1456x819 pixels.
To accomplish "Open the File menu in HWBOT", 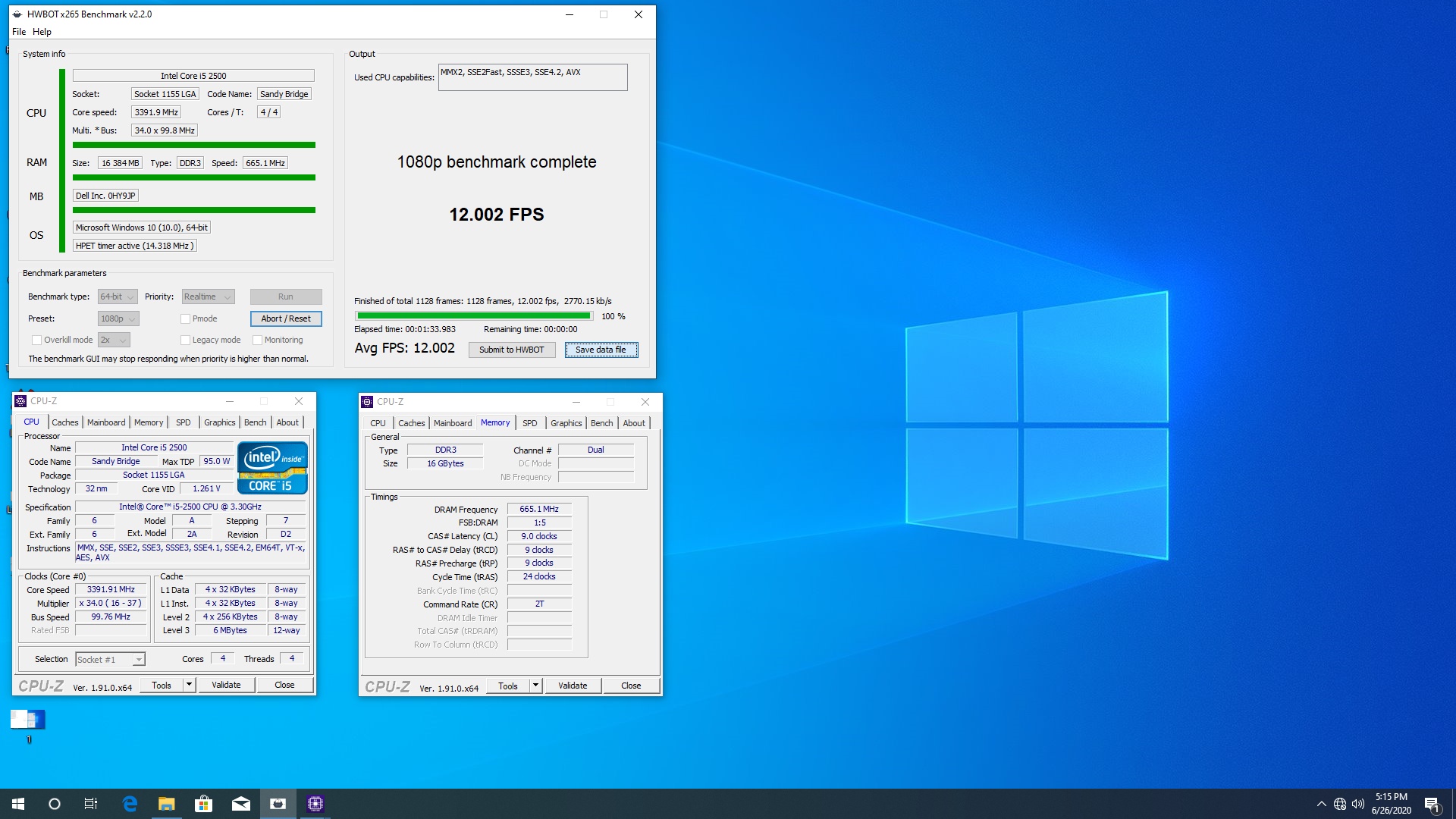I will tap(19, 32).
